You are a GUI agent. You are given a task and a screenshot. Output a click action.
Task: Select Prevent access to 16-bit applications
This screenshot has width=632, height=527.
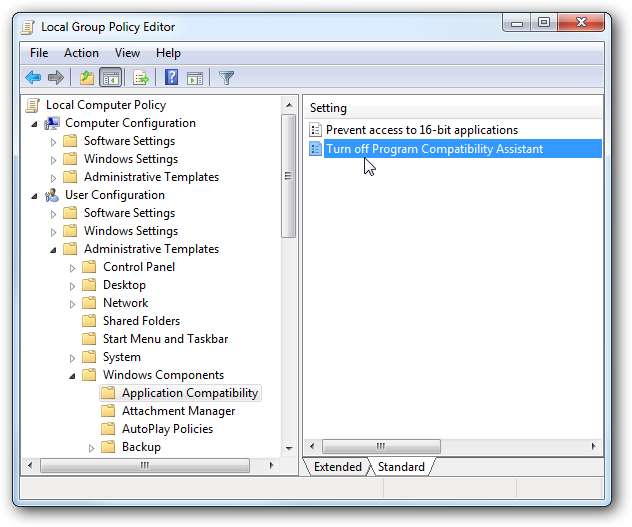[421, 130]
